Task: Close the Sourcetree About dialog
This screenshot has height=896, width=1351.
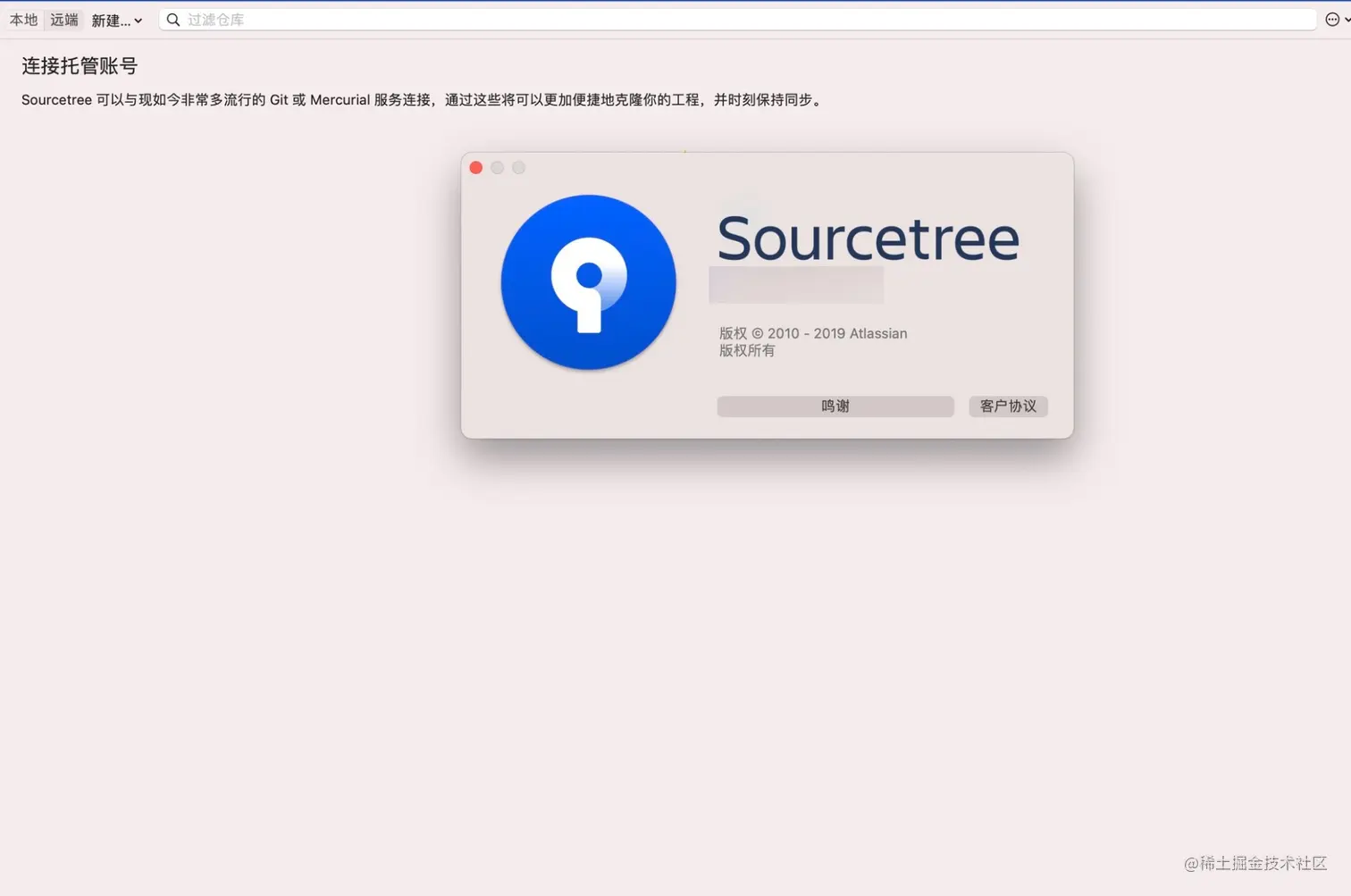Action: (x=476, y=168)
